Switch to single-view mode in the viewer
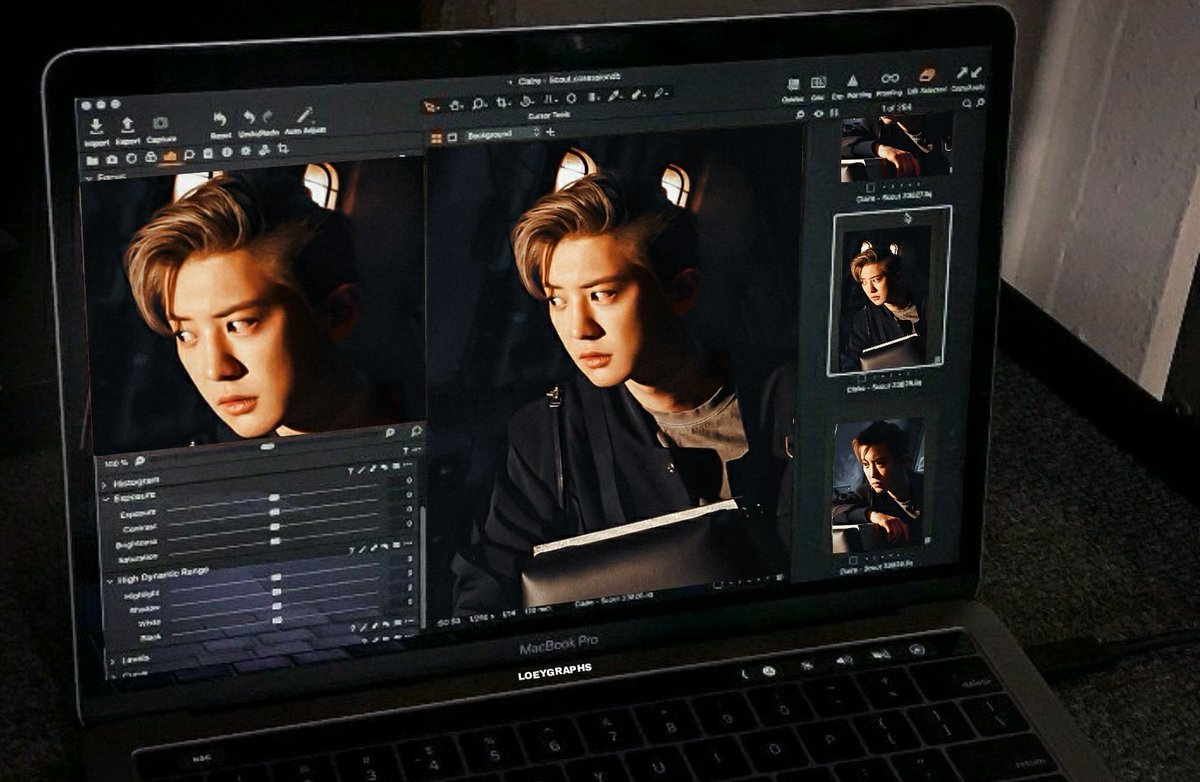This screenshot has width=1200, height=782. tap(452, 136)
